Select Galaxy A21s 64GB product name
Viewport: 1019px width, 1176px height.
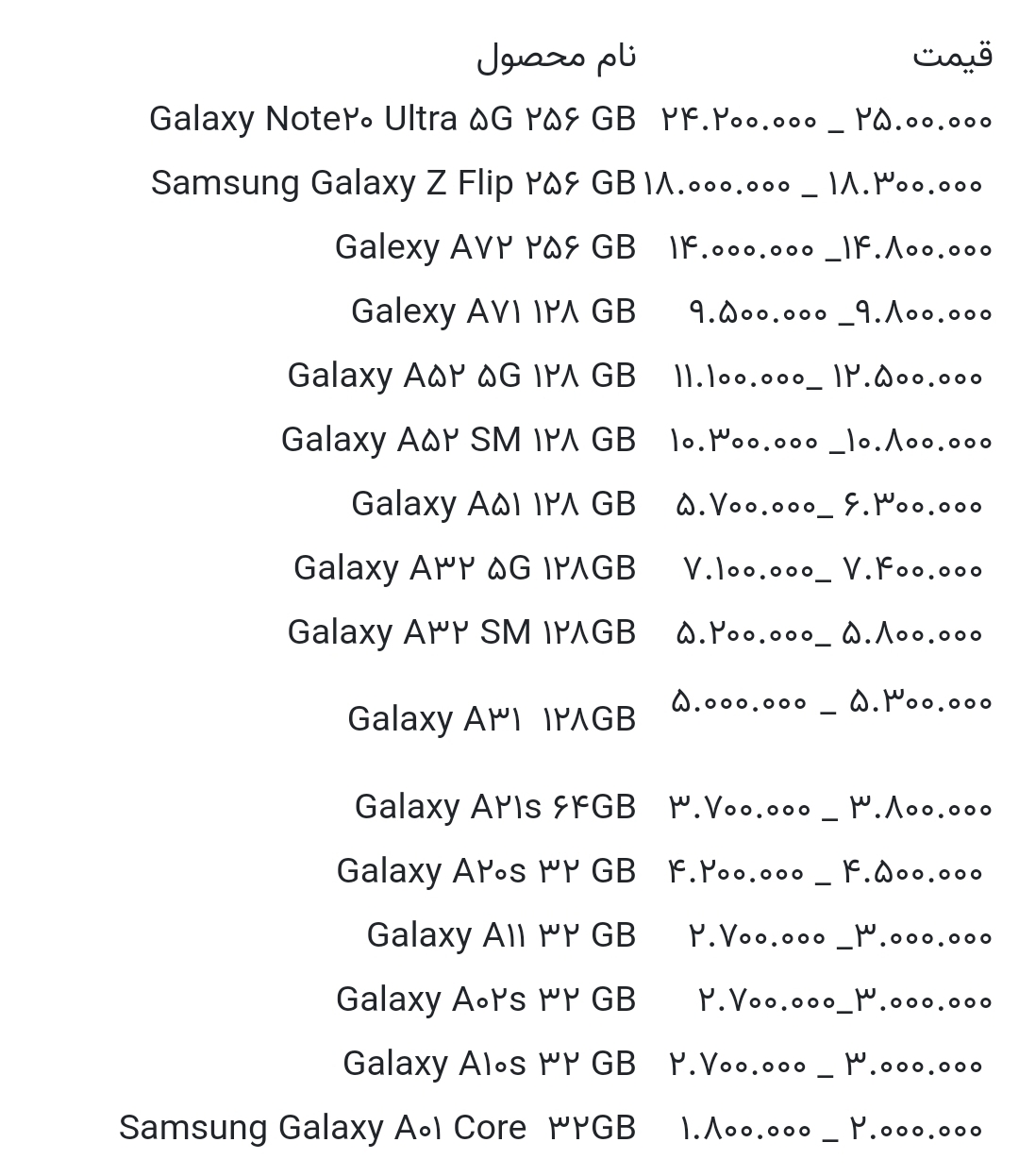click(x=494, y=807)
